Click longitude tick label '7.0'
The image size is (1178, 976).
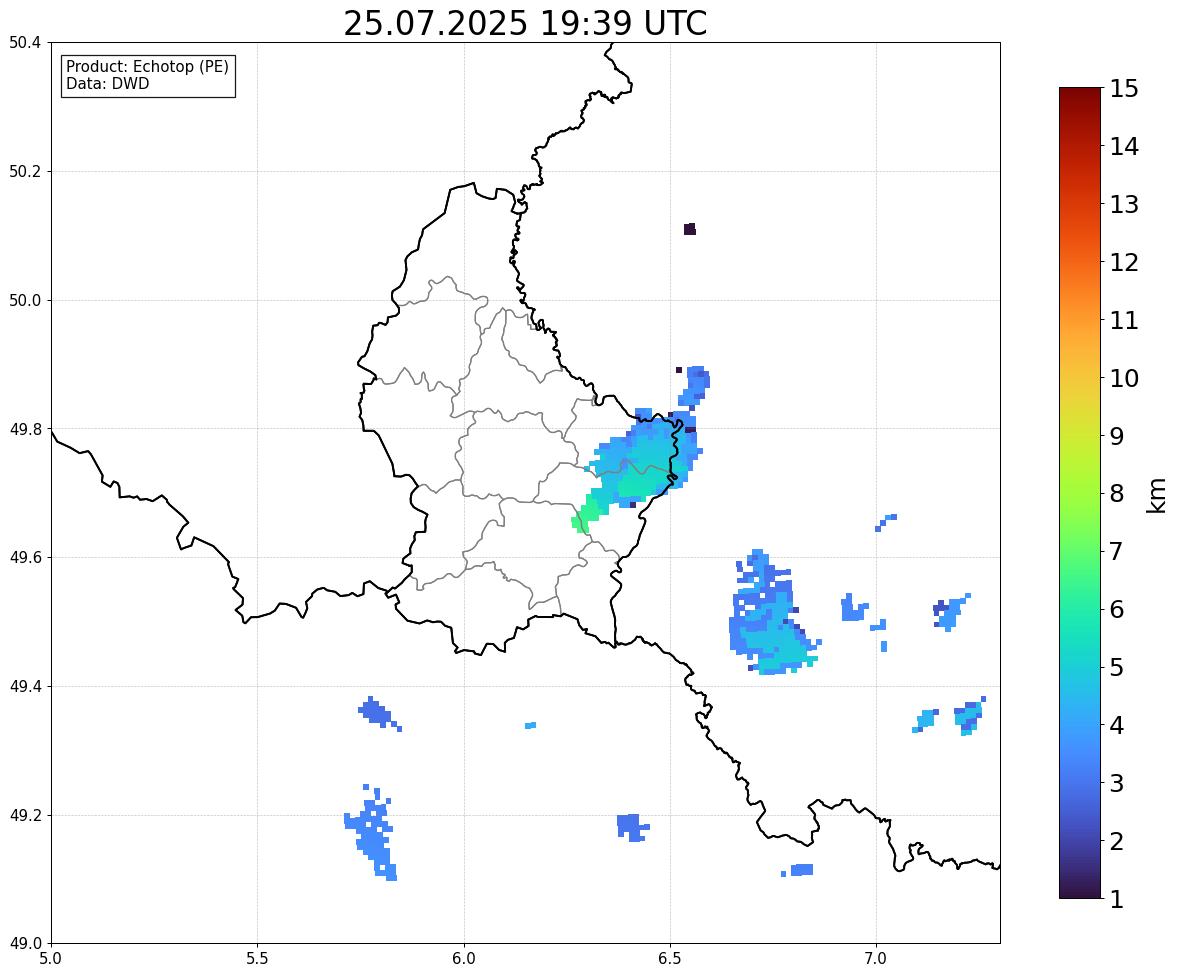(877, 959)
